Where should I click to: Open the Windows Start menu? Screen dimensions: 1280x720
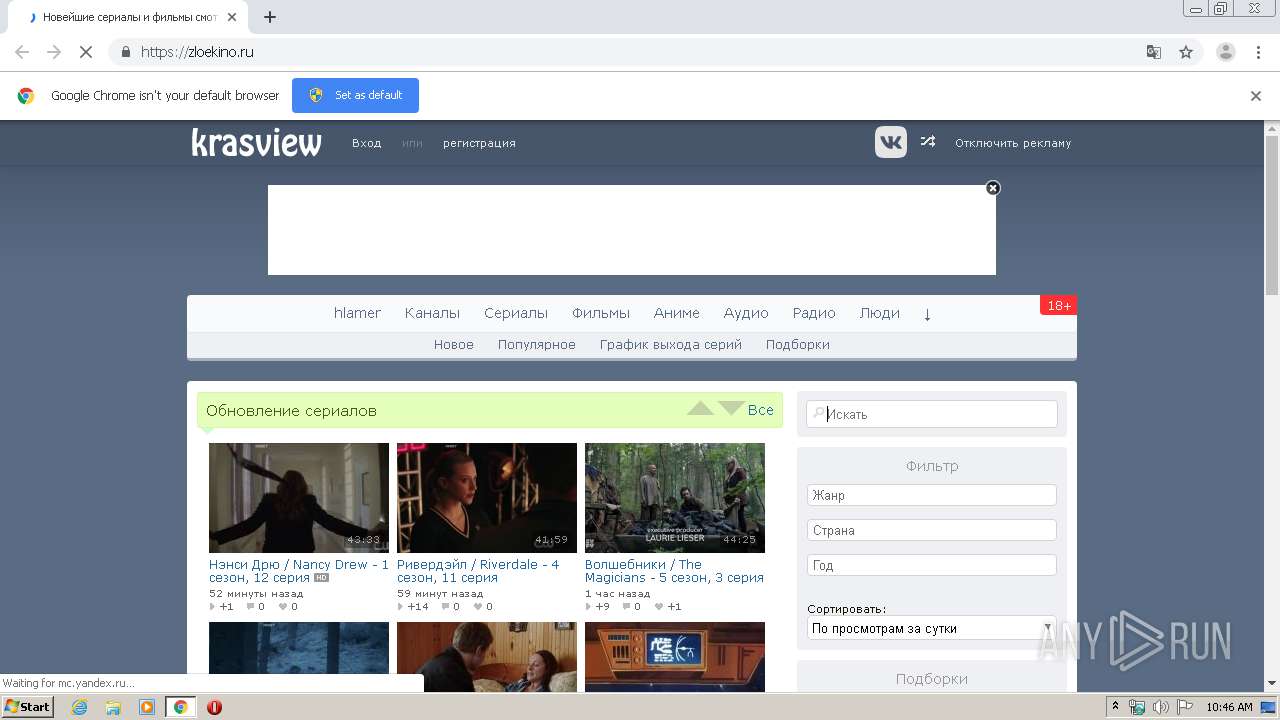27,707
